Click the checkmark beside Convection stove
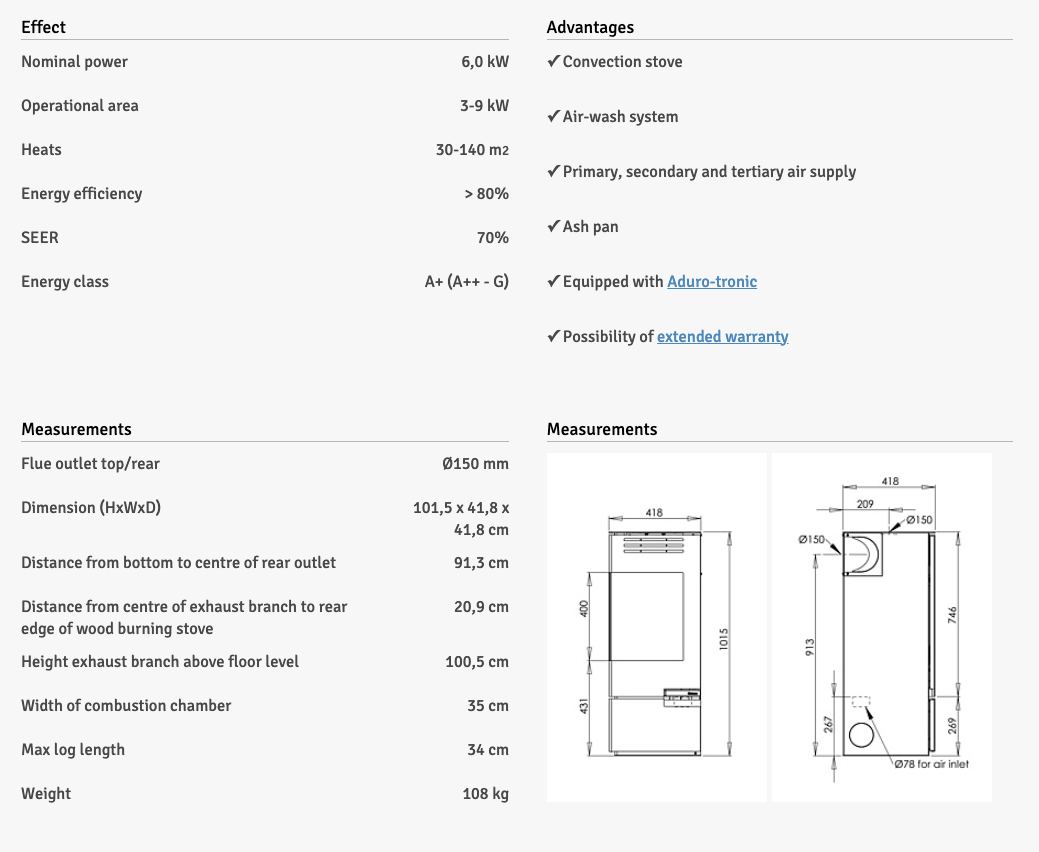The width and height of the screenshot is (1039, 852). [553, 62]
